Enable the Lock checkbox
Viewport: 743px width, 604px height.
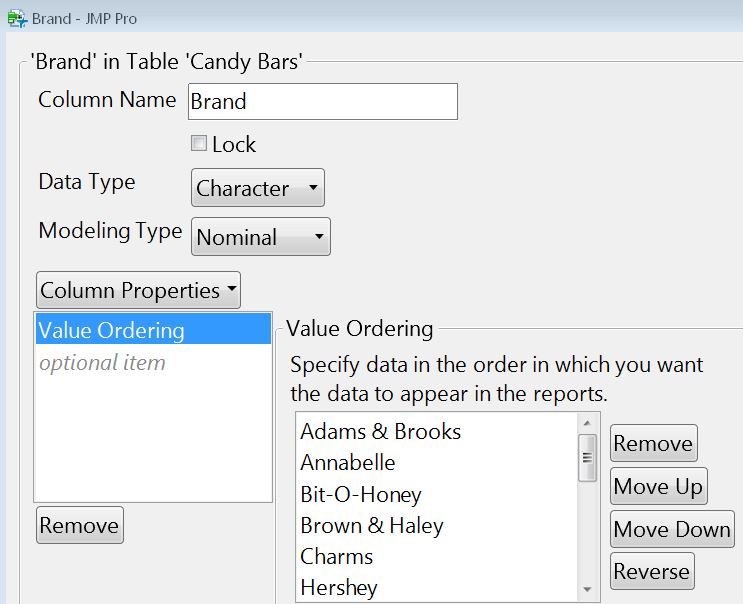click(x=199, y=143)
